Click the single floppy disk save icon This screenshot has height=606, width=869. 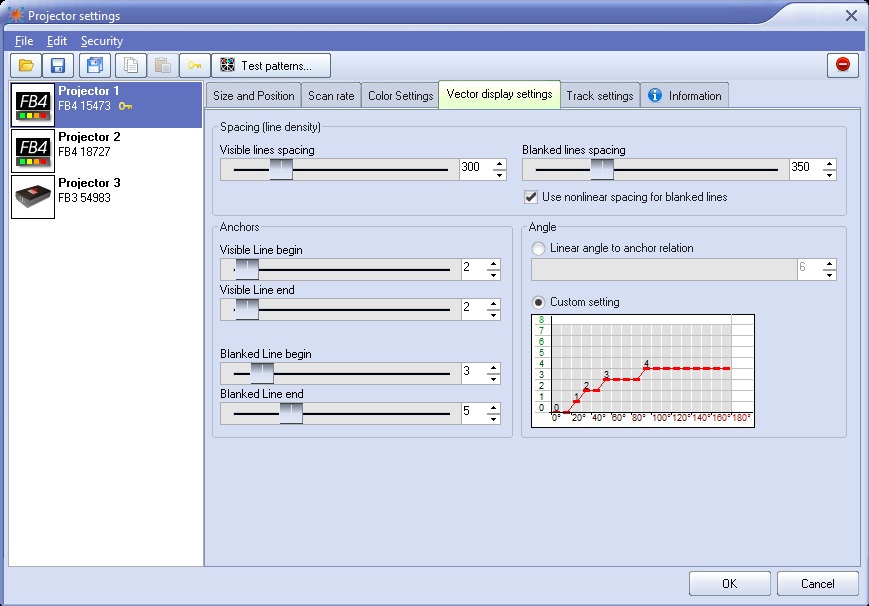(58, 66)
